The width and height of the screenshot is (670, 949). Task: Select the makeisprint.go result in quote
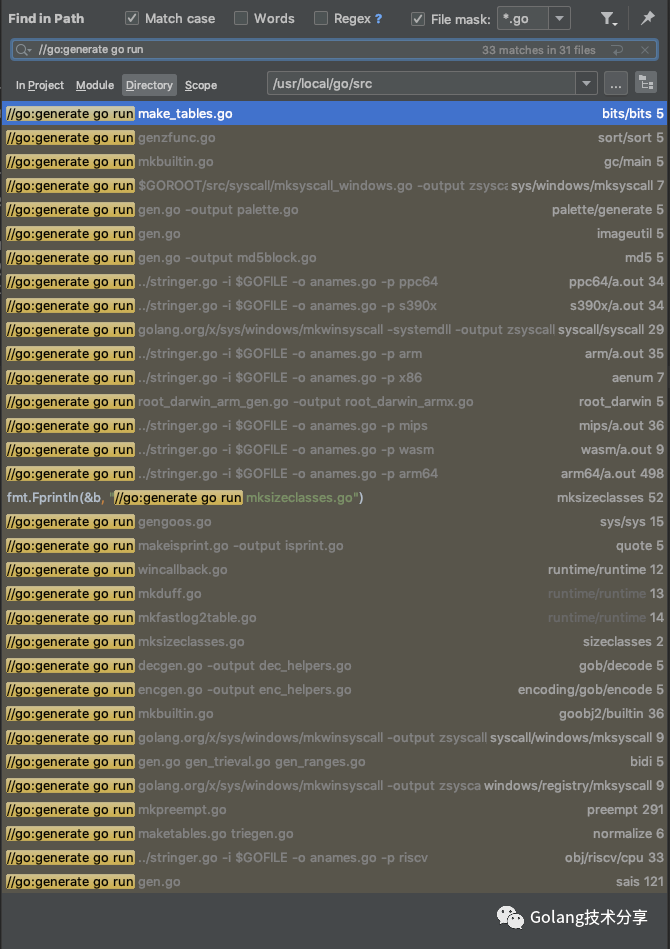[334, 546]
